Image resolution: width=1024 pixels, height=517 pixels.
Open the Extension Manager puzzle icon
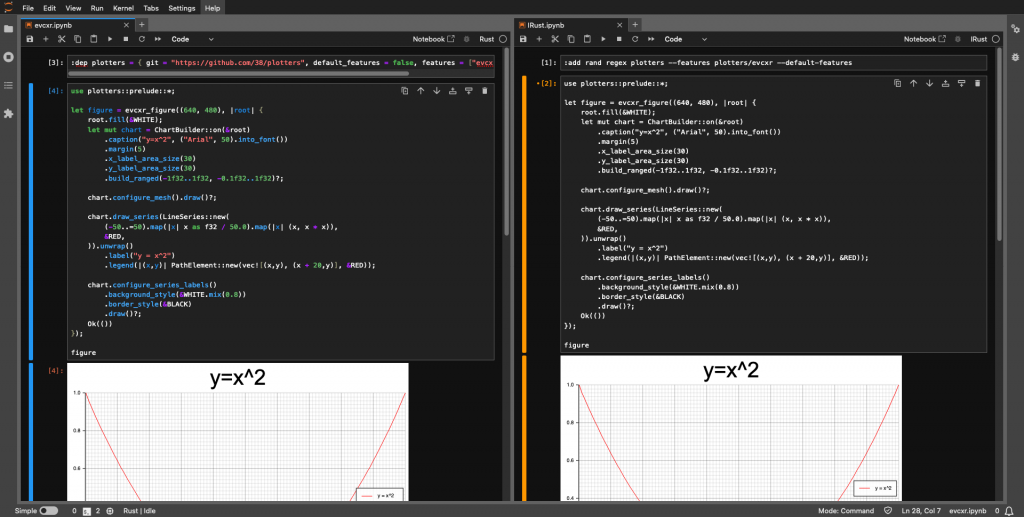(8, 114)
